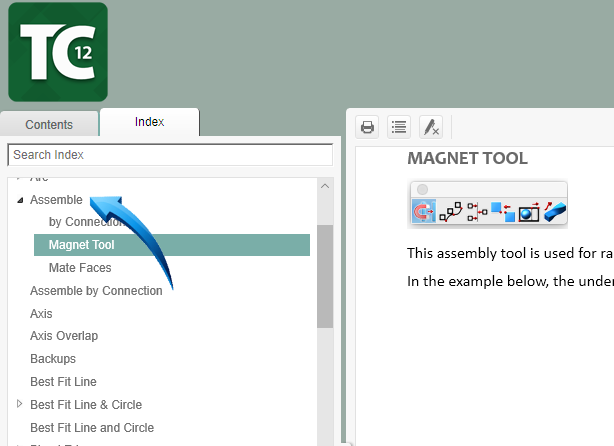The width and height of the screenshot is (614, 446).
Task: Open the Axis index entry
Action: (41, 314)
